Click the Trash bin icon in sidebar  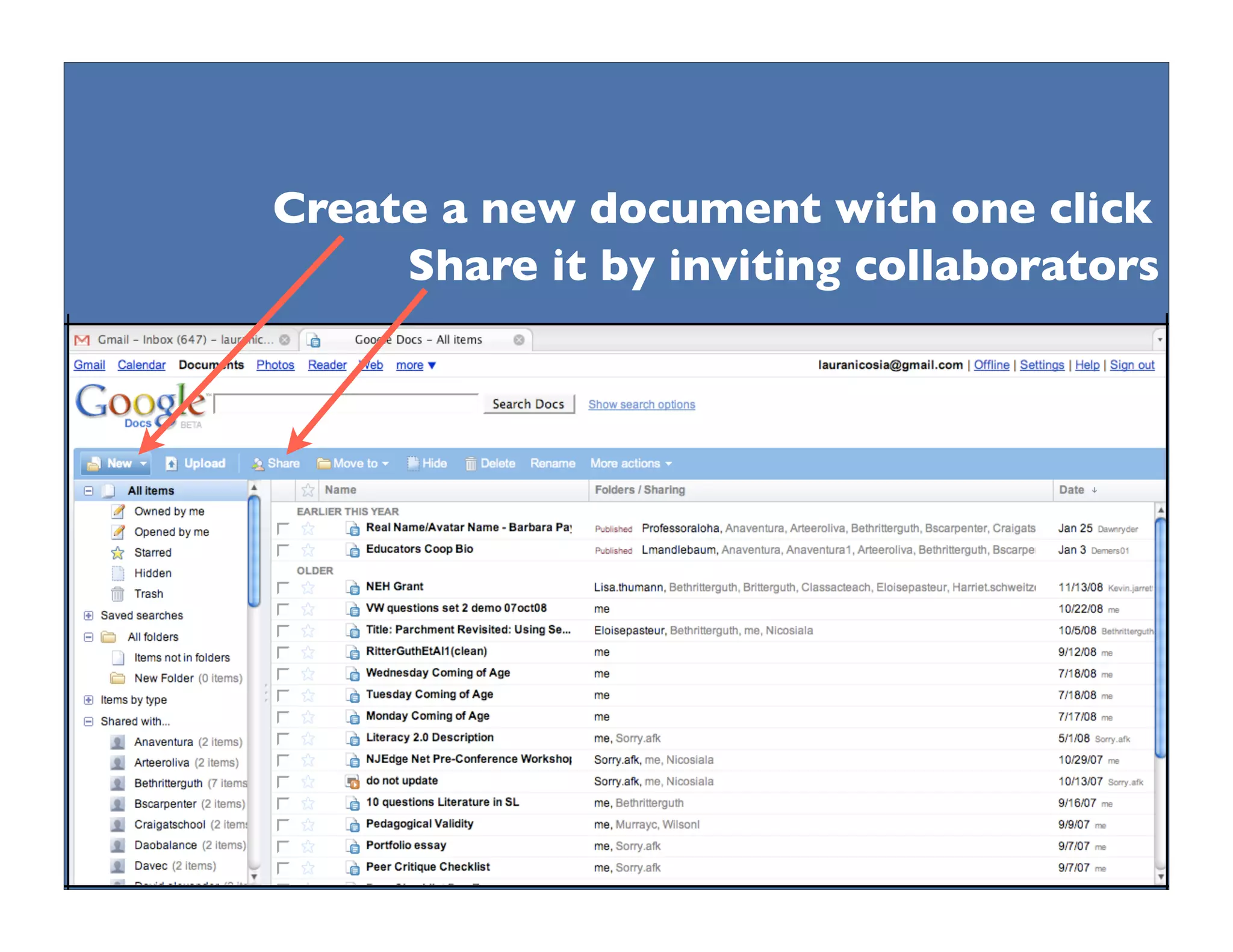coord(117,594)
